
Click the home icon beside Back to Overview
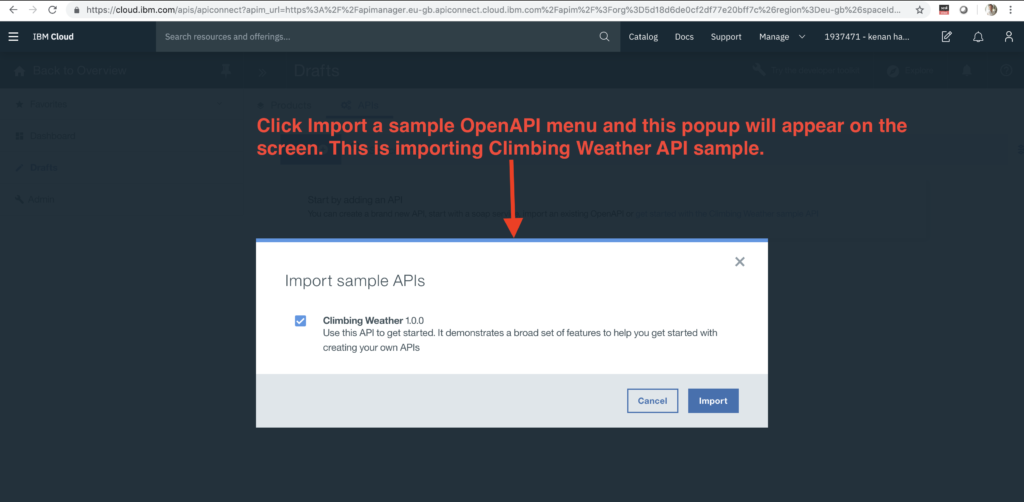pyautogui.click(x=20, y=71)
